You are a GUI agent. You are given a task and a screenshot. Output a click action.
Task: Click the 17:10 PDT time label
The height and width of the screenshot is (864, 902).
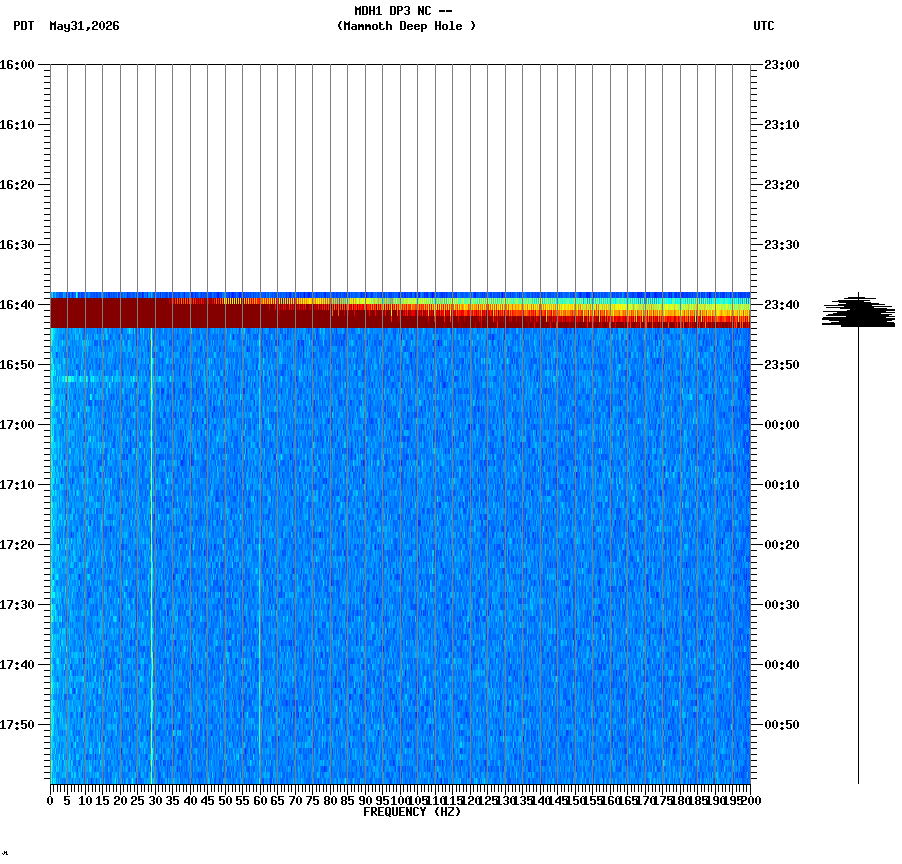click(17, 485)
